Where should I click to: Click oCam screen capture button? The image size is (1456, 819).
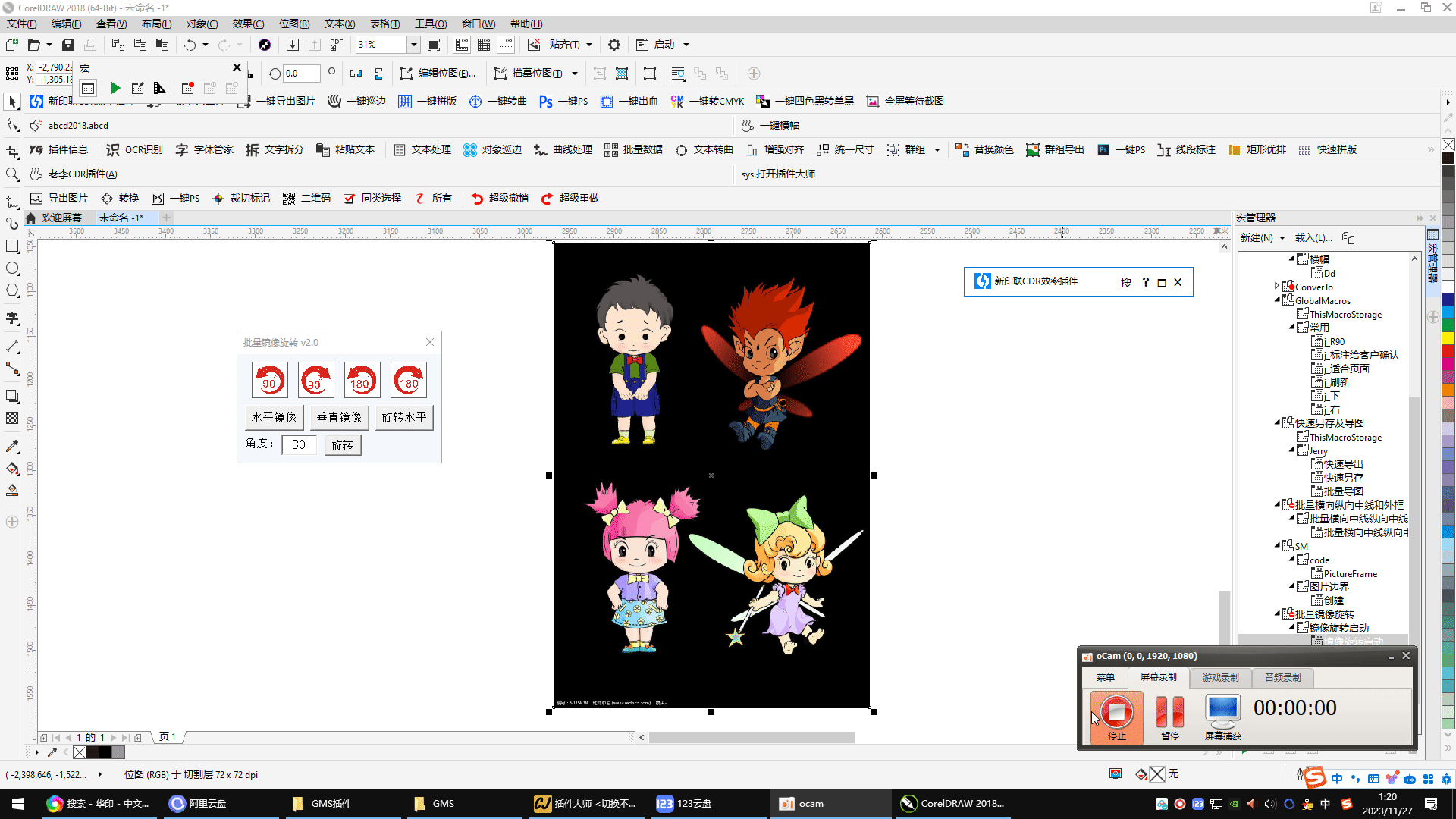(x=1222, y=717)
